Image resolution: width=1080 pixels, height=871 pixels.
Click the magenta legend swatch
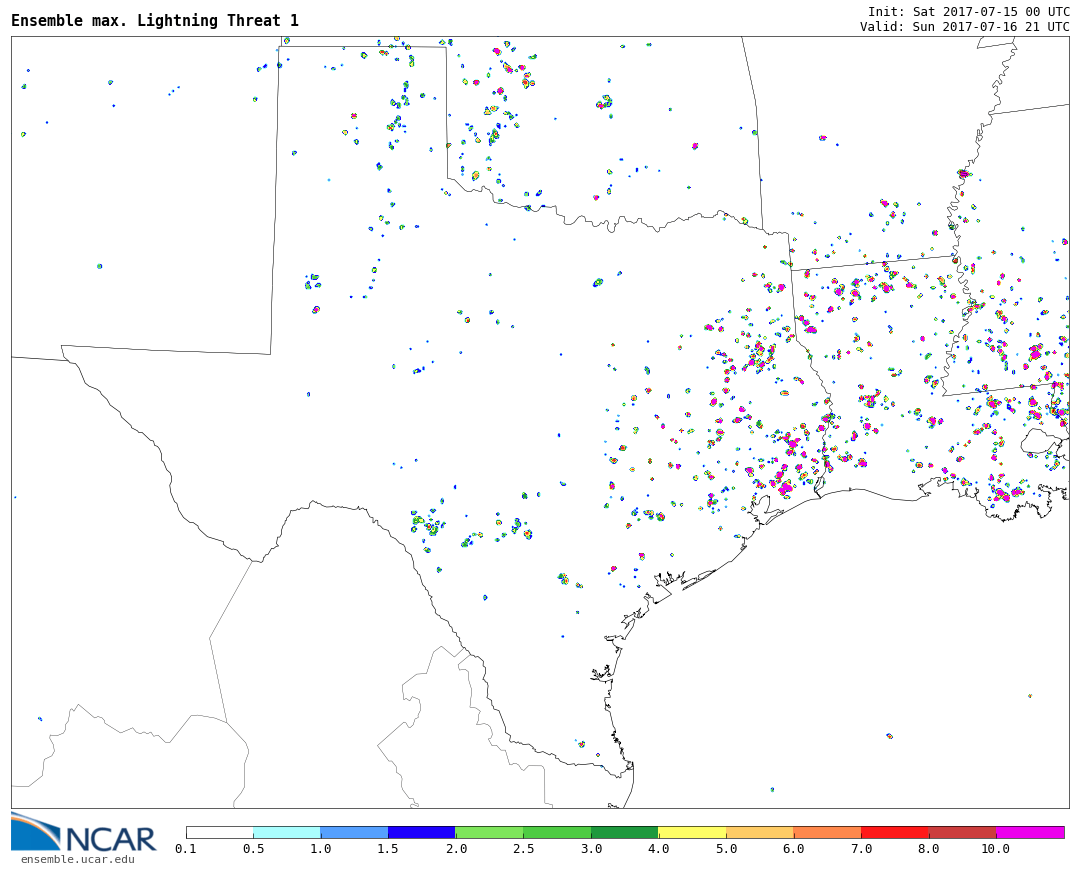pyautogui.click(x=1030, y=832)
